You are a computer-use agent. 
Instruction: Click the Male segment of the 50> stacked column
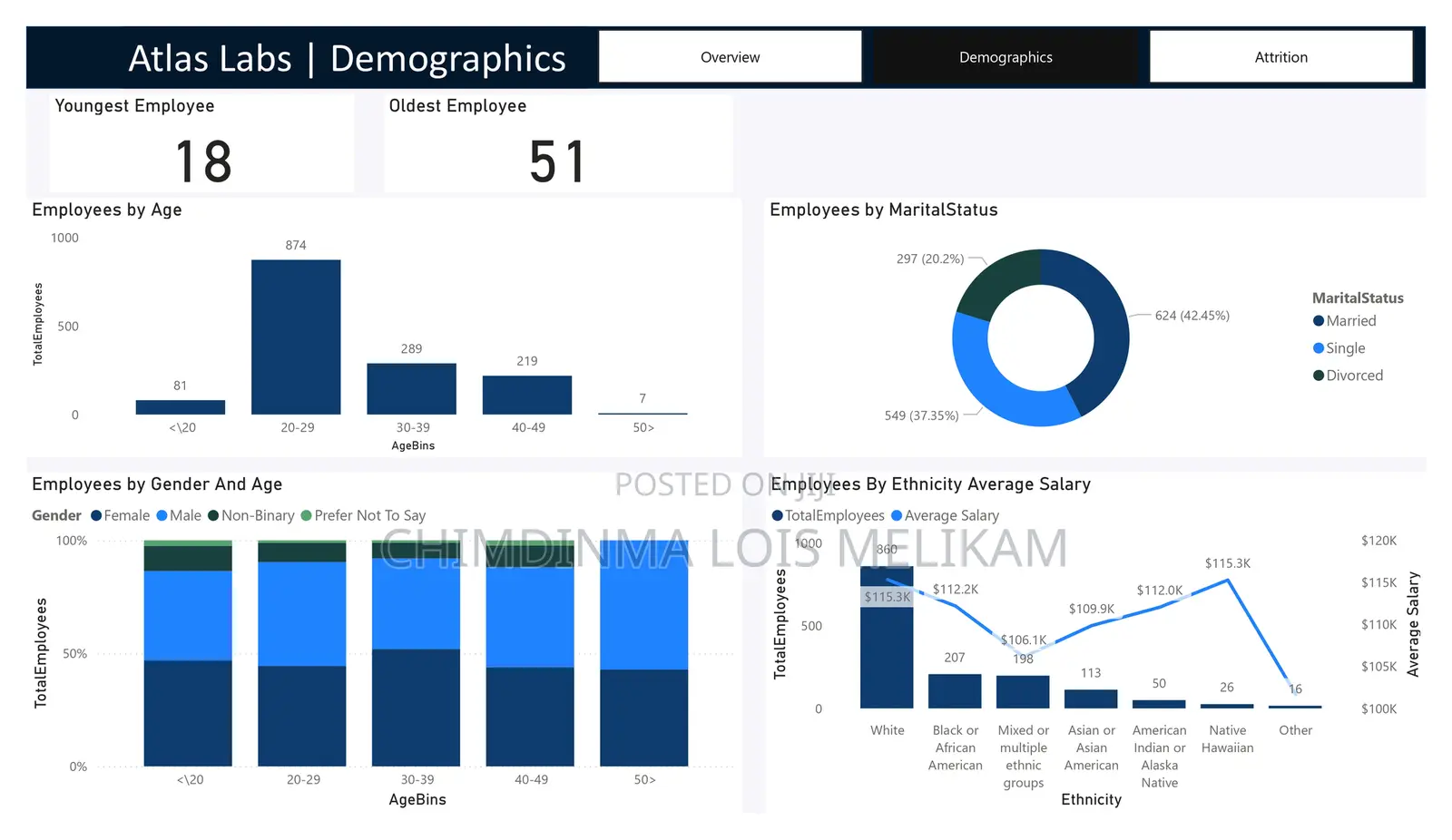click(x=644, y=605)
